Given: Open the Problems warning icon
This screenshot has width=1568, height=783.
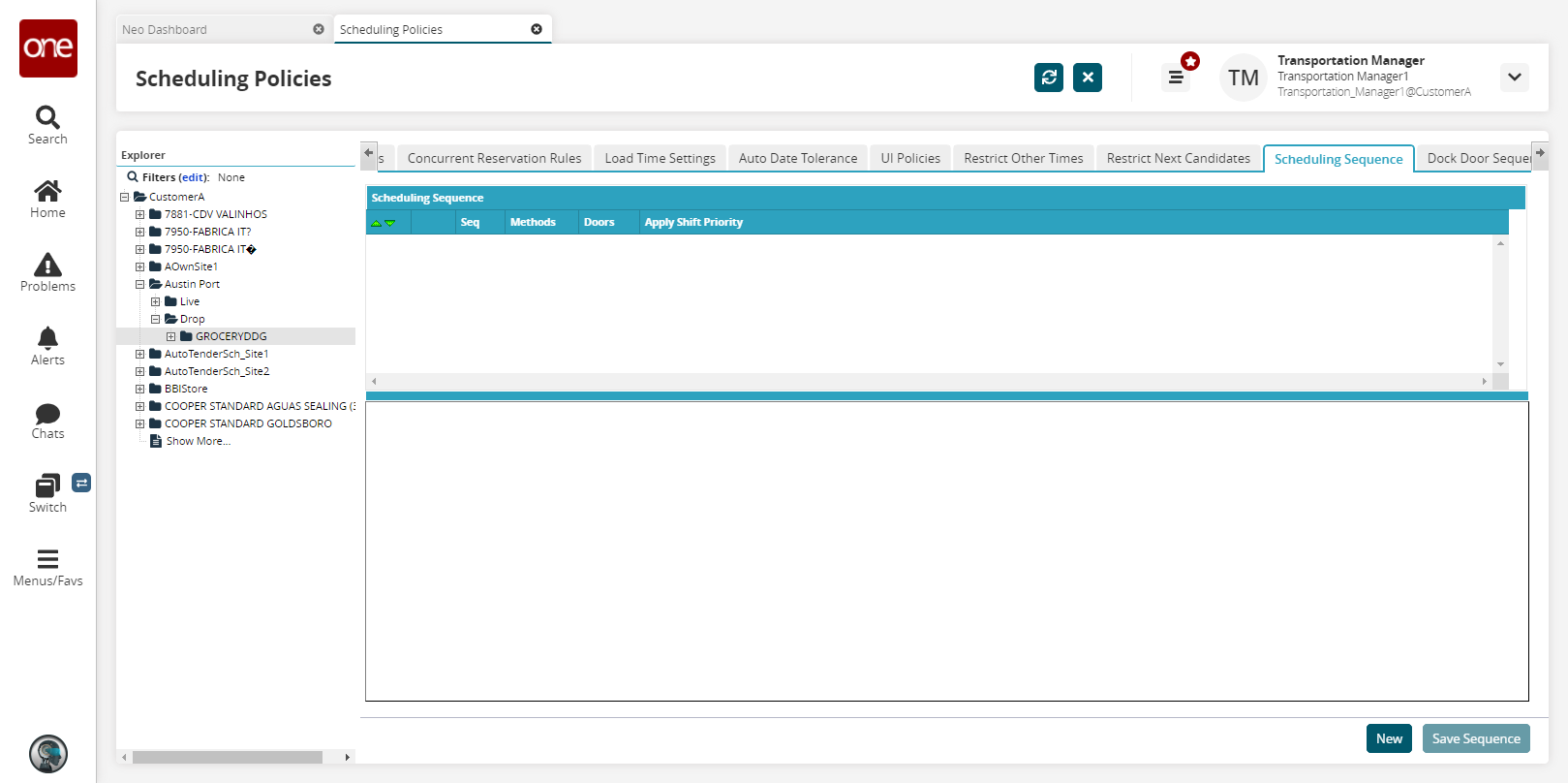Looking at the screenshot, I should [47, 265].
